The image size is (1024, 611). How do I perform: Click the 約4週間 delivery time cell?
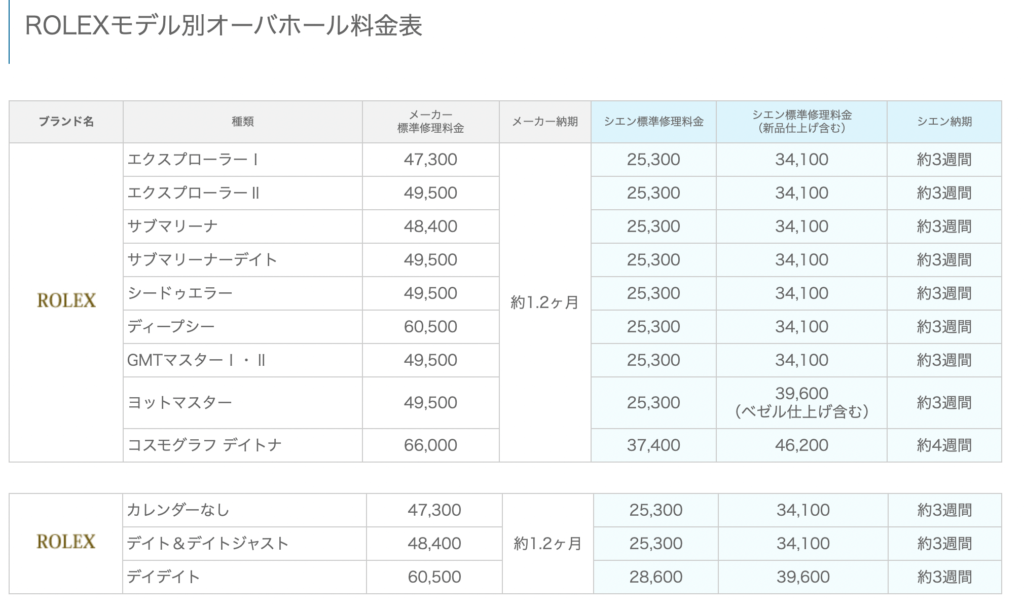[x=944, y=445]
